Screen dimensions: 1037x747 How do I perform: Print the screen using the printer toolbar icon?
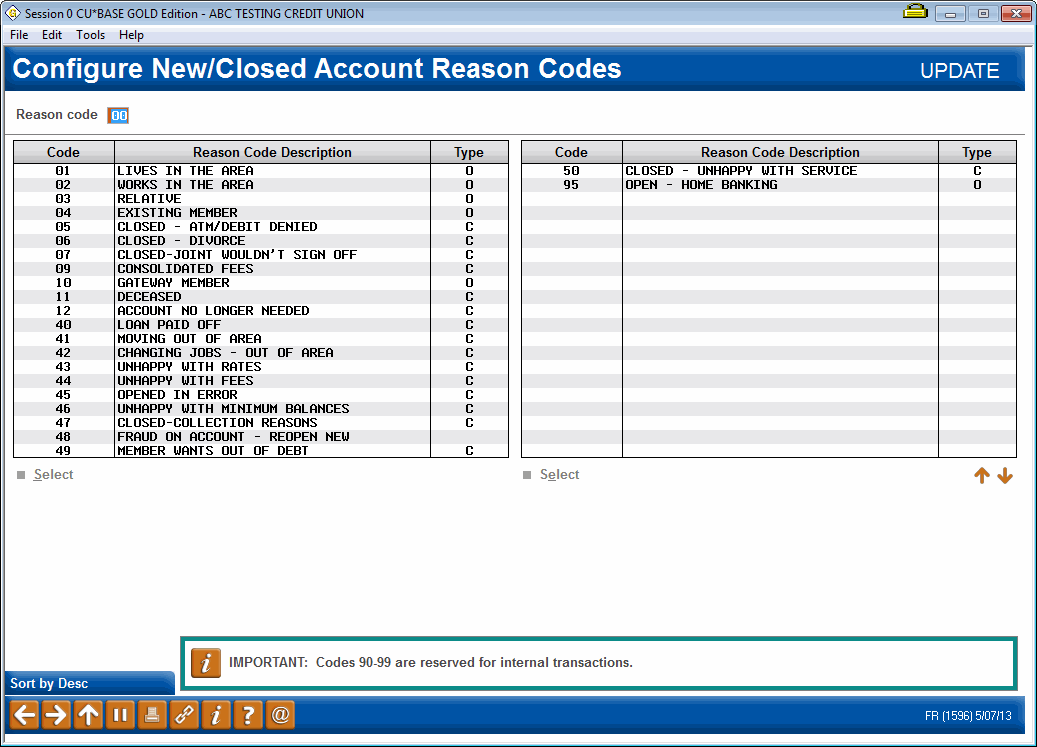tap(152, 715)
